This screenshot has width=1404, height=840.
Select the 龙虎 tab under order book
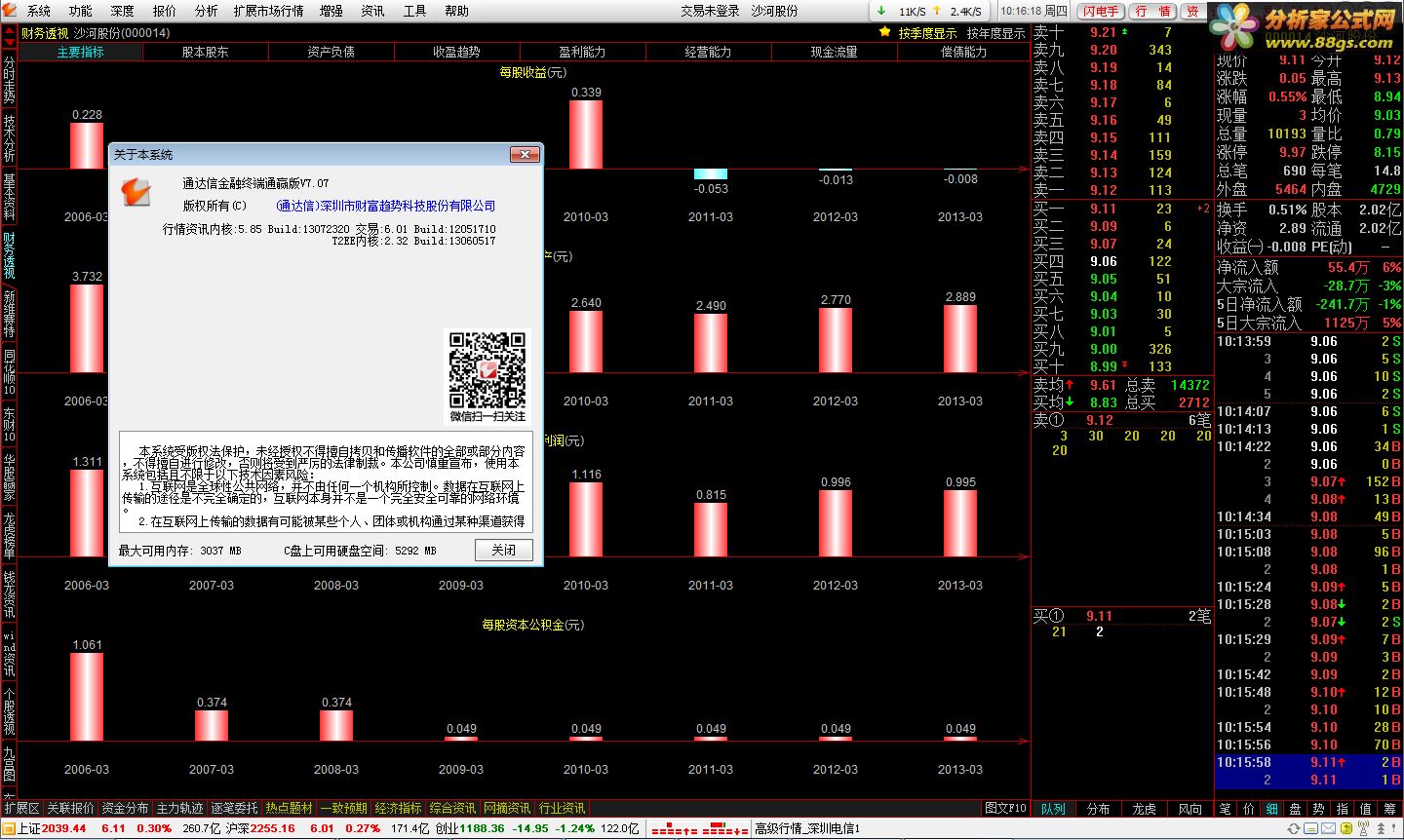coord(1145,809)
